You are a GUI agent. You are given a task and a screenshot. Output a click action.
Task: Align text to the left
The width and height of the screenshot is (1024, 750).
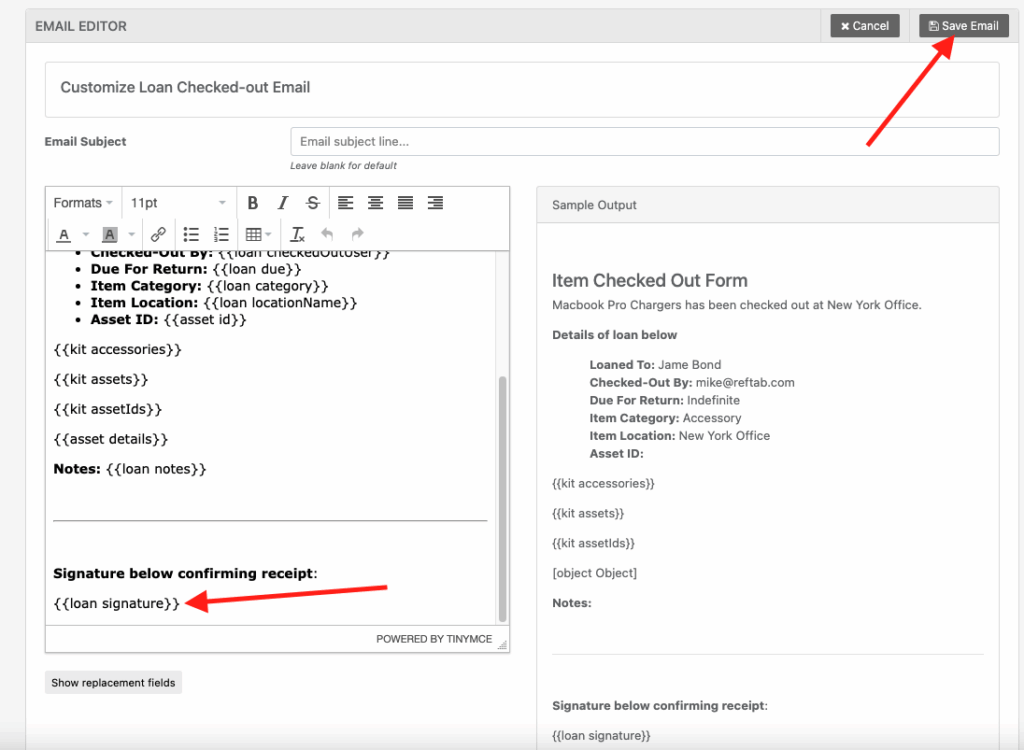345,203
